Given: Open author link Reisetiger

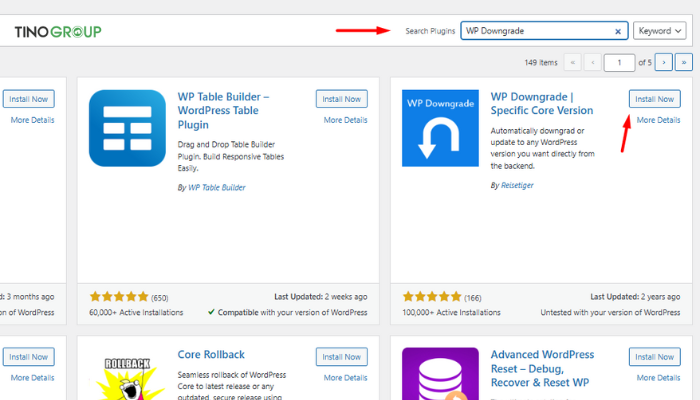Looking at the screenshot, I should [x=517, y=185].
